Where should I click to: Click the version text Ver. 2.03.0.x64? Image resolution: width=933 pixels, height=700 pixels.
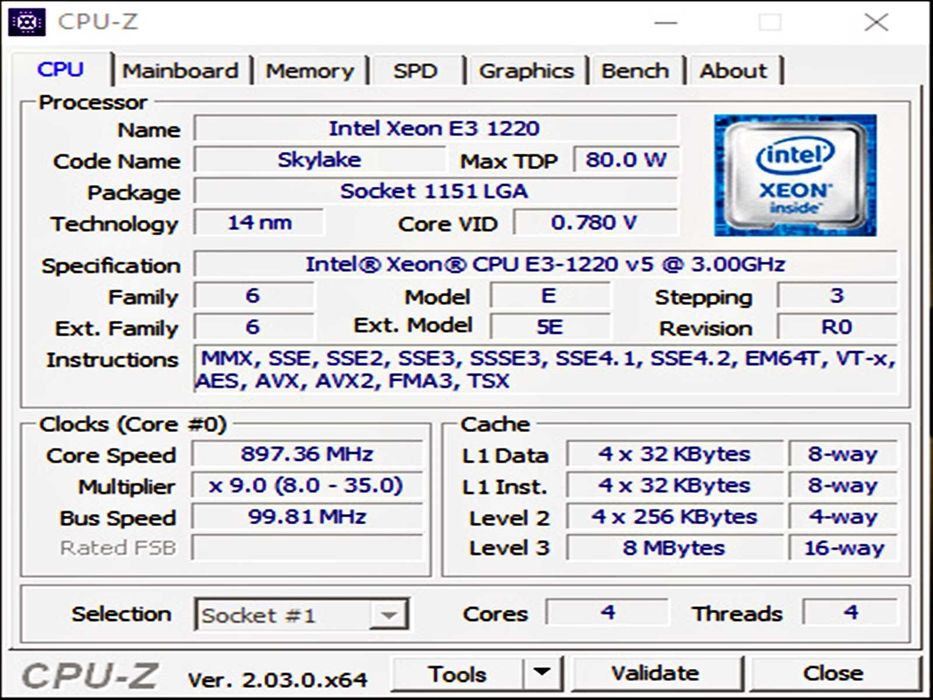[x=277, y=679]
